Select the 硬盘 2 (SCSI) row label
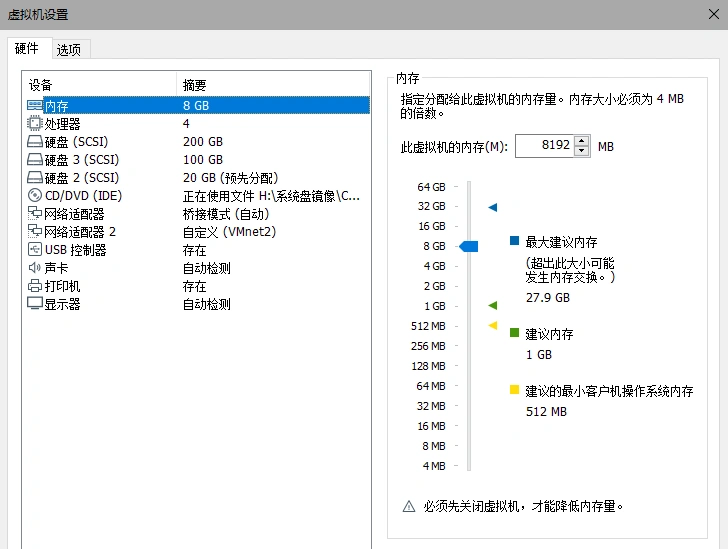Viewport: 728px width, 549px height. pos(82,178)
